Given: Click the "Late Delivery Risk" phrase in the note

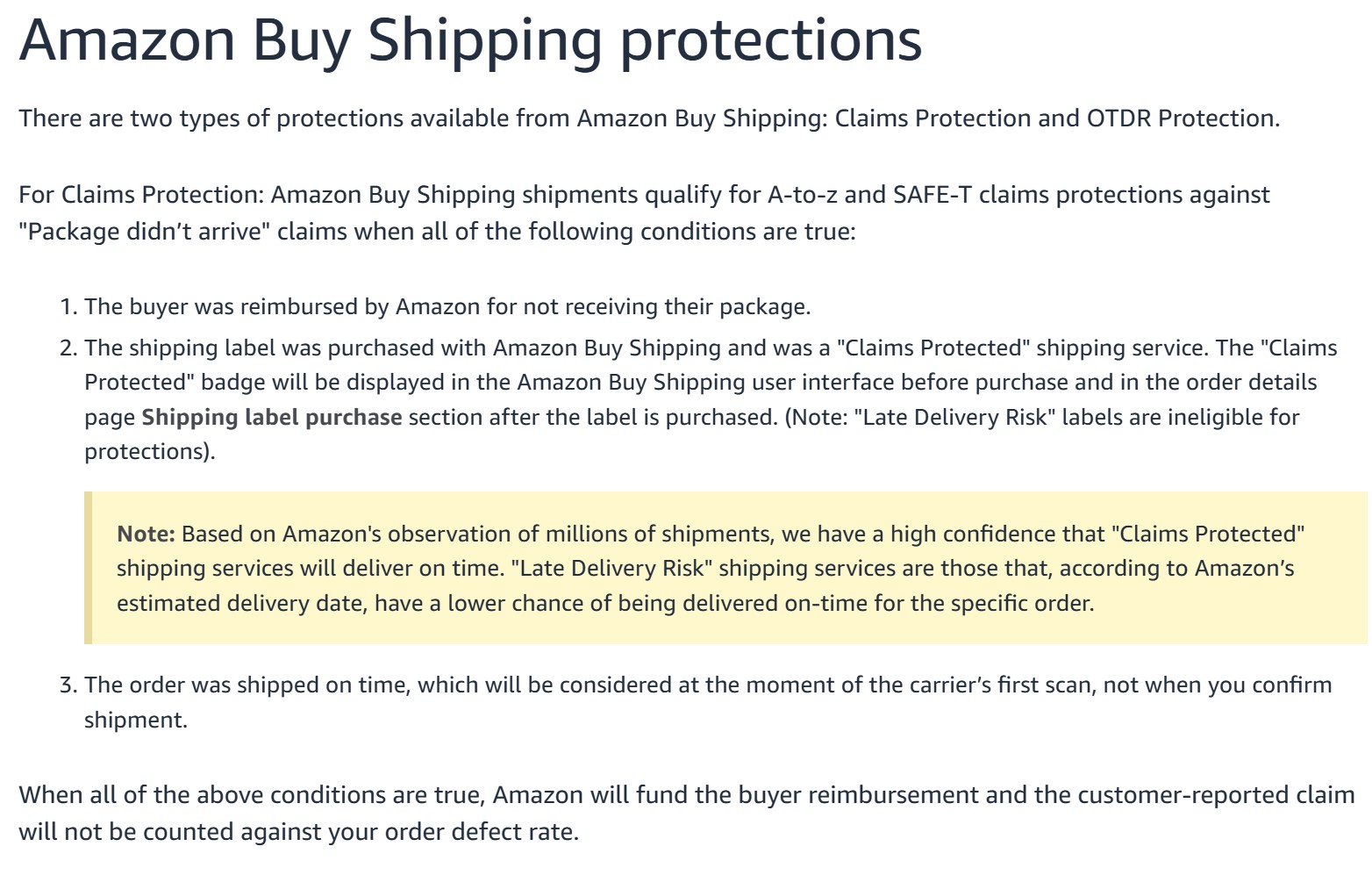Looking at the screenshot, I should click(x=612, y=569).
